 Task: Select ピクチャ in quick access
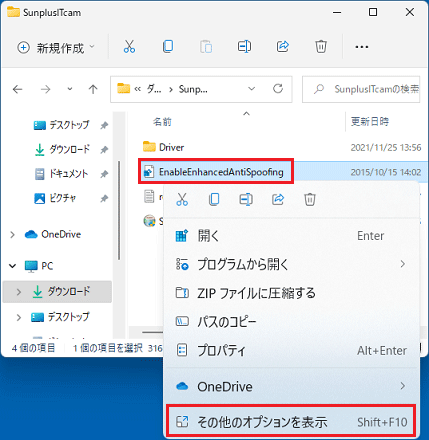pyautogui.click(x=55, y=198)
